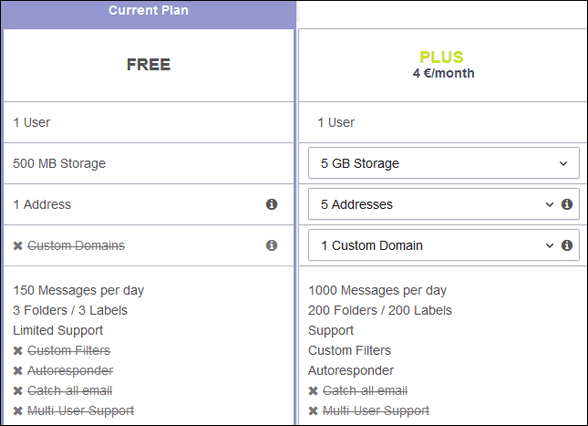Click X icon before Custom Domains in Free plan
This screenshot has height=426, width=588.
point(18,246)
